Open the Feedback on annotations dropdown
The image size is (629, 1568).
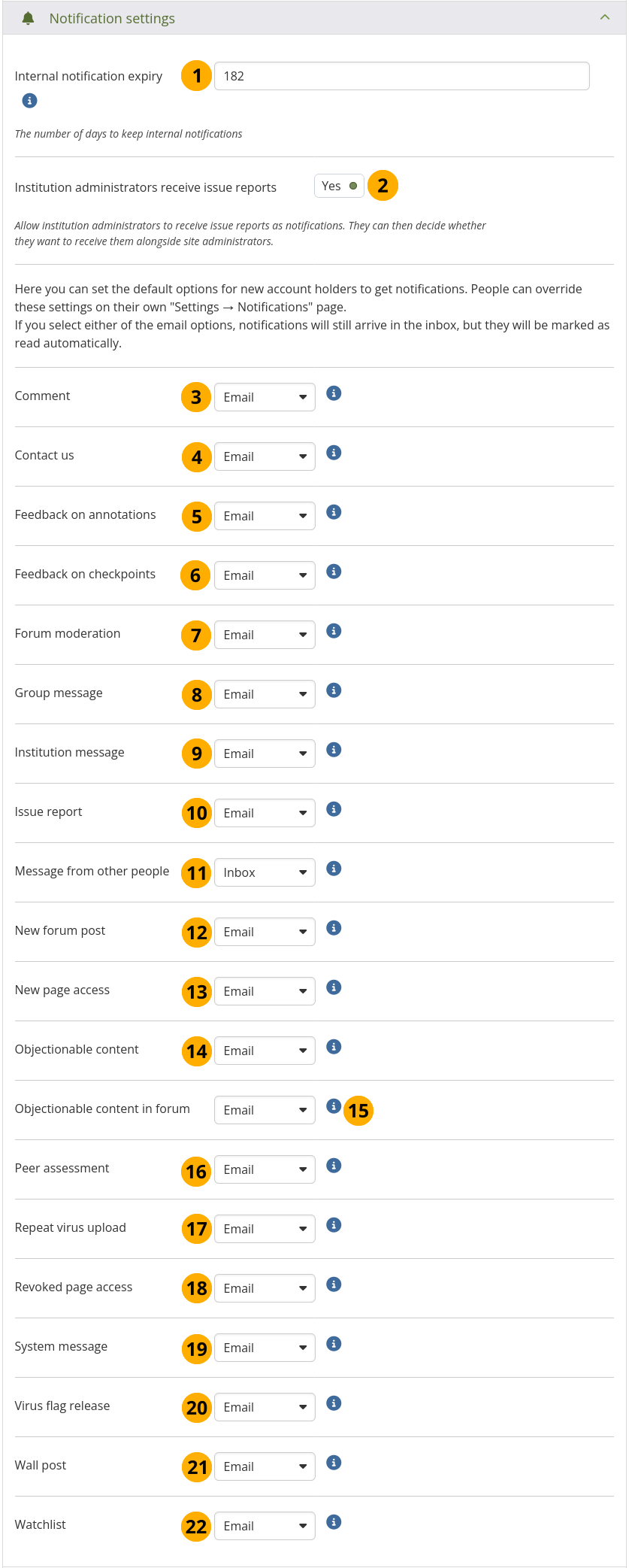(265, 516)
